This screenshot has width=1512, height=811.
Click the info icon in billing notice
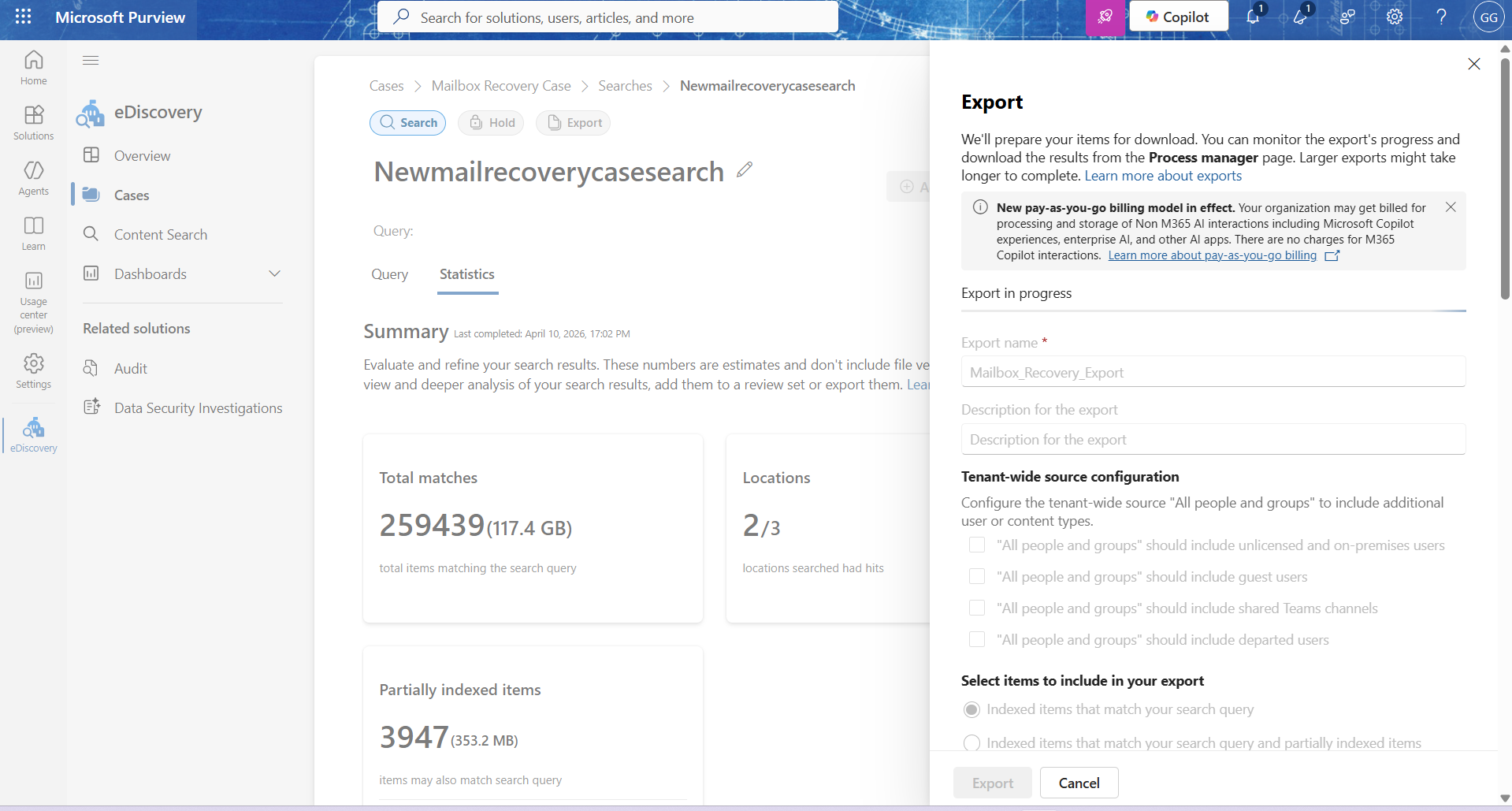pyautogui.click(x=980, y=206)
